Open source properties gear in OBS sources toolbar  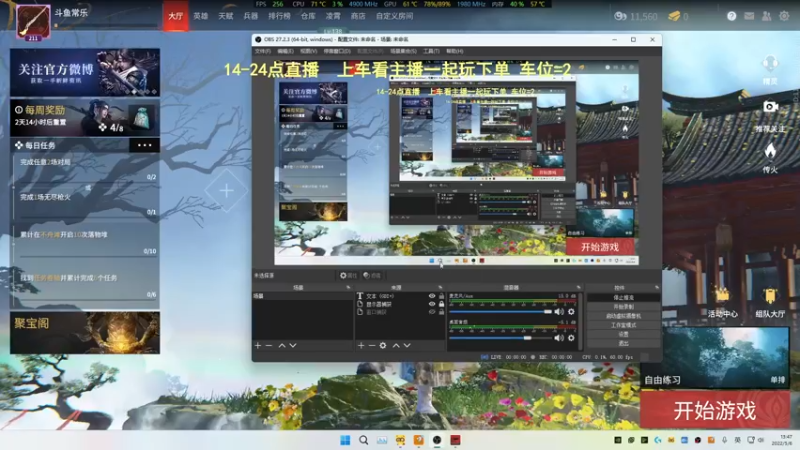click(383, 345)
